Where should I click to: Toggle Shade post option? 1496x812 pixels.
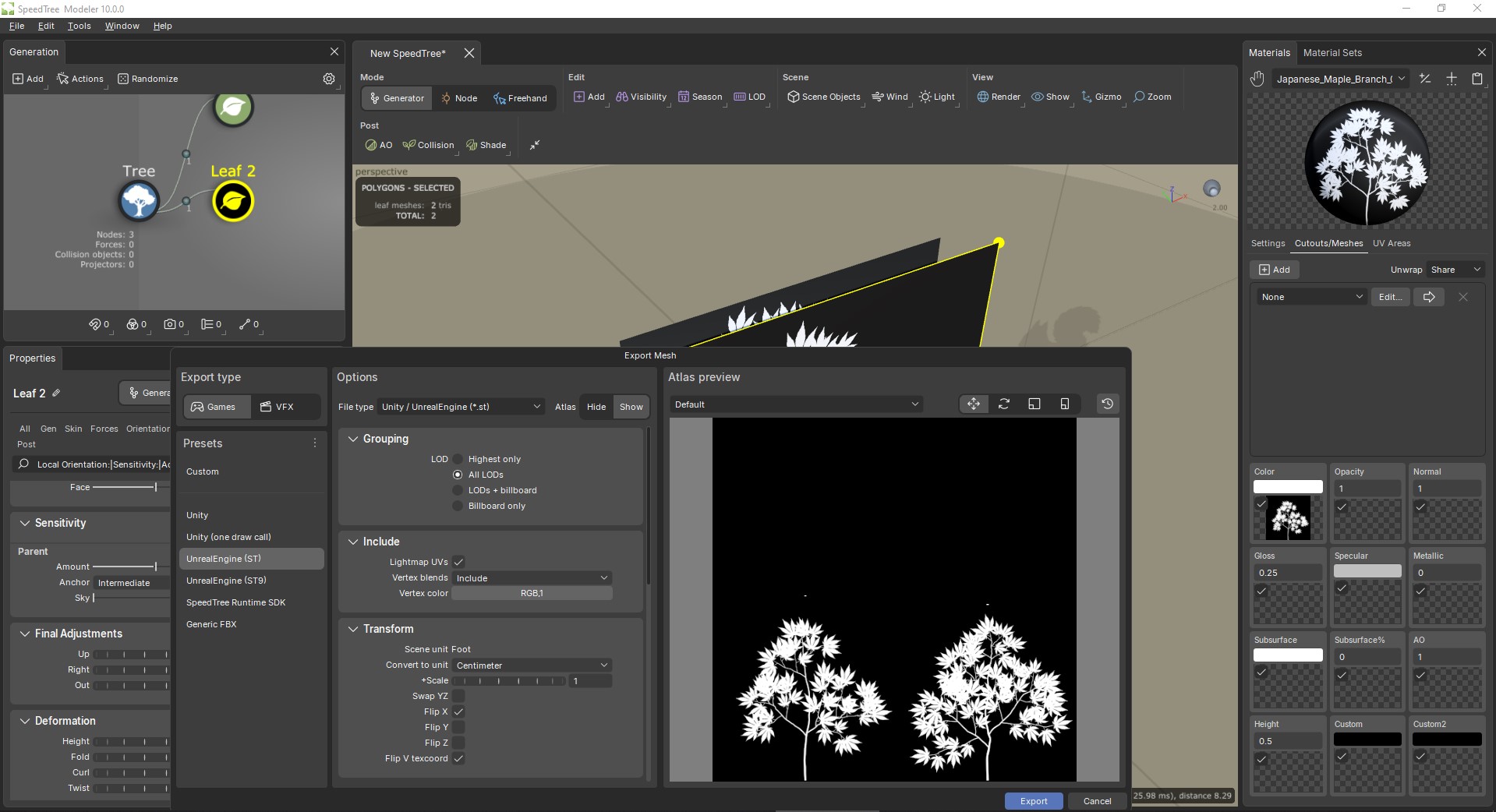(486, 145)
